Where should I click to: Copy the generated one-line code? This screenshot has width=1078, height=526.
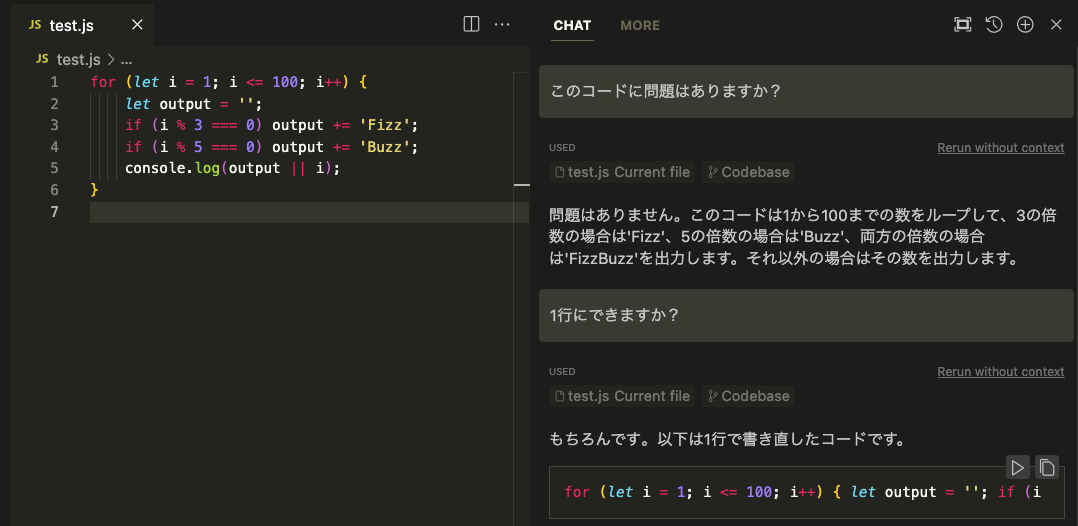pos(1046,467)
